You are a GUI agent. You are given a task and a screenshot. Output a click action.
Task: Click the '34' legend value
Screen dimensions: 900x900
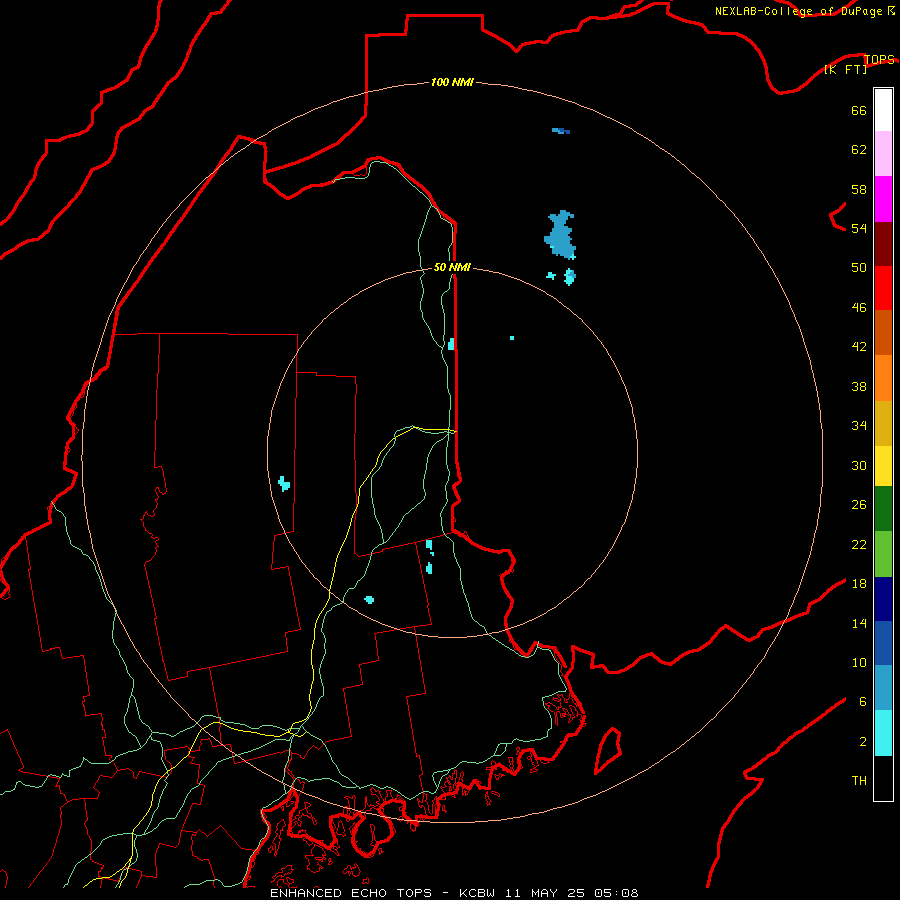click(859, 425)
